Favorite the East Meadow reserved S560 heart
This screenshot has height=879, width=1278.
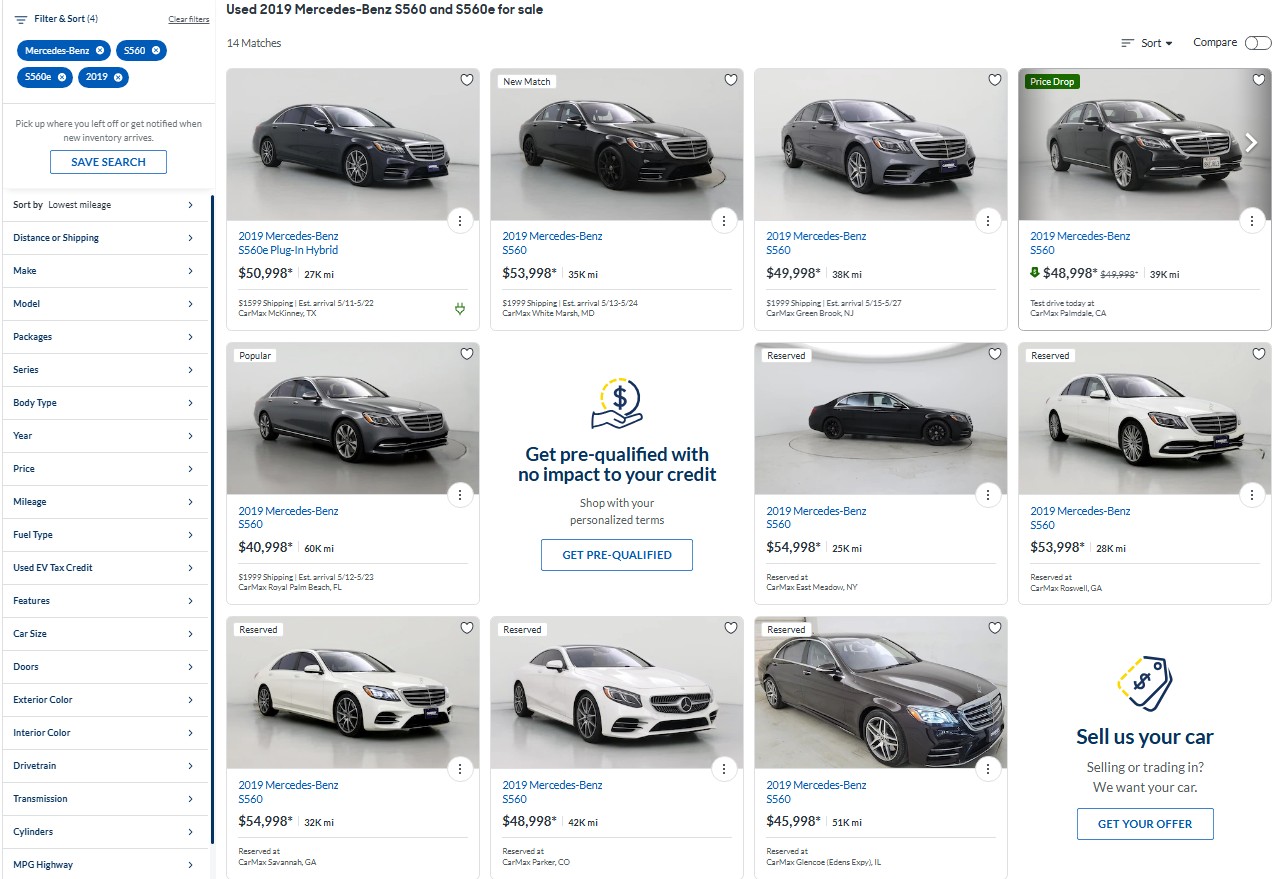[994, 354]
